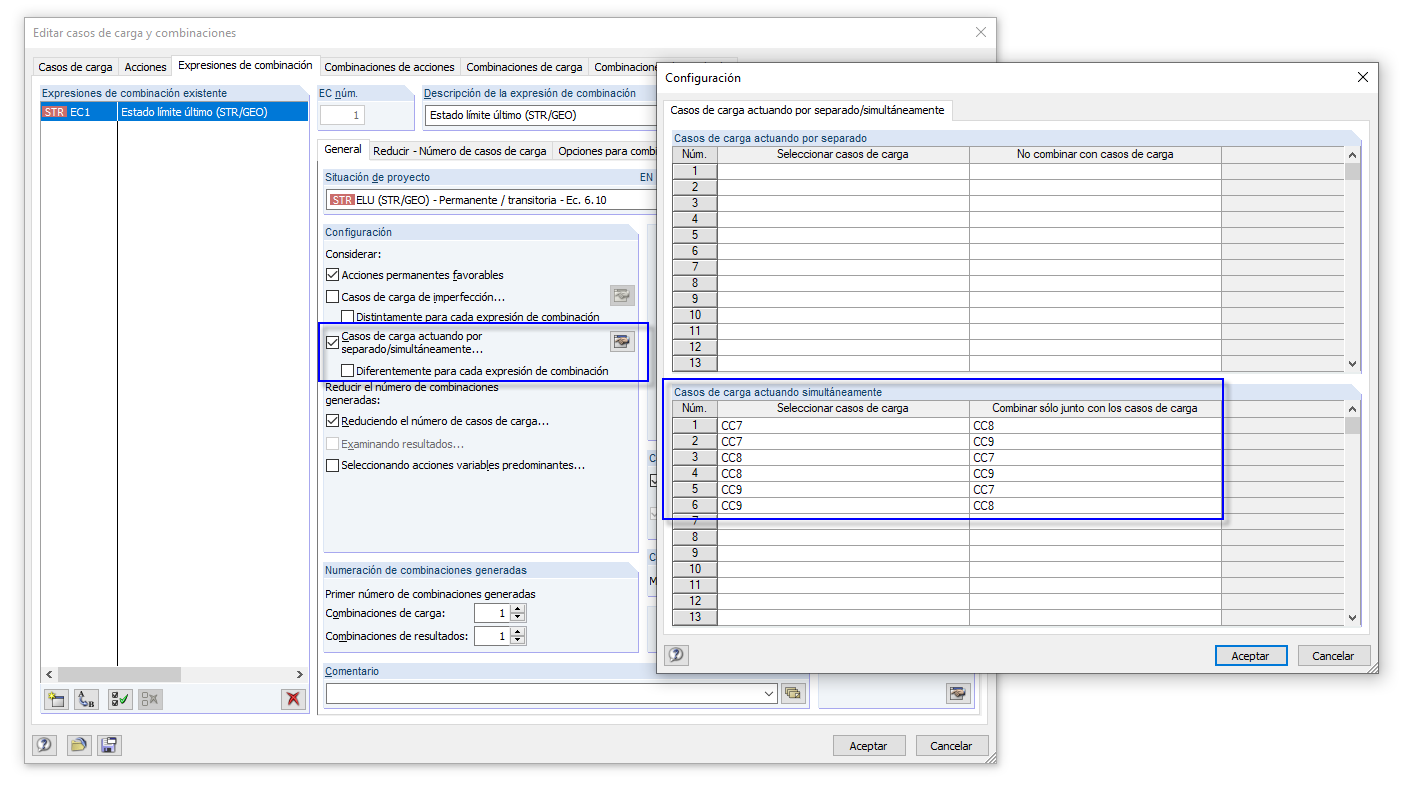The width and height of the screenshot is (1412, 792).
Task: Delete the selected combination expression with the red X
Action: (293, 699)
